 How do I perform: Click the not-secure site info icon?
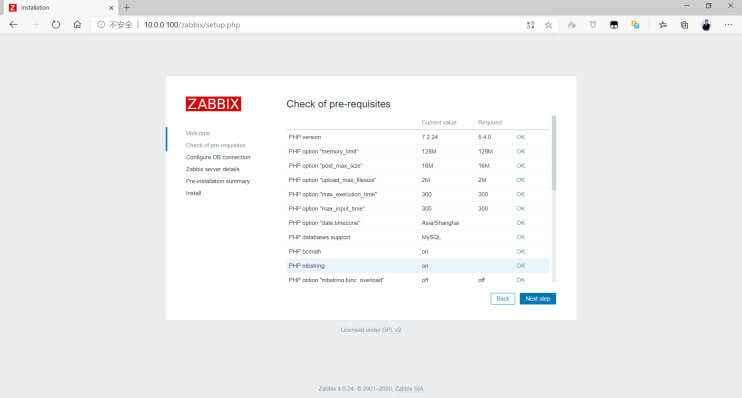click(x=101, y=25)
